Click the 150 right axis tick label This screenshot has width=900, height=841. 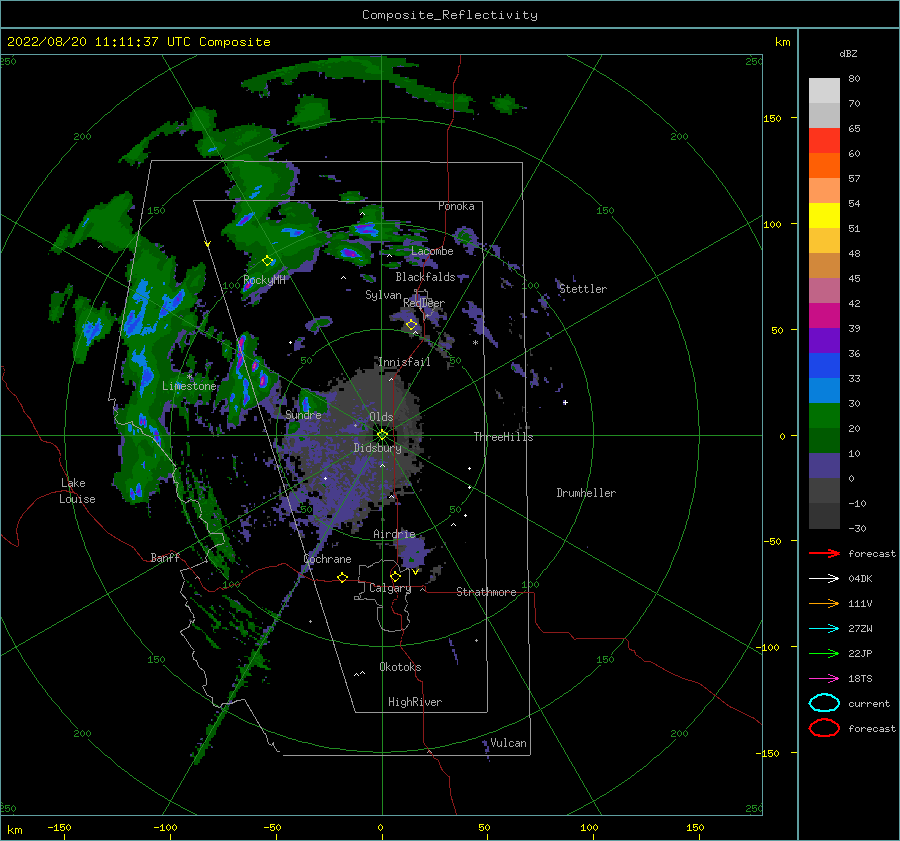tap(772, 118)
